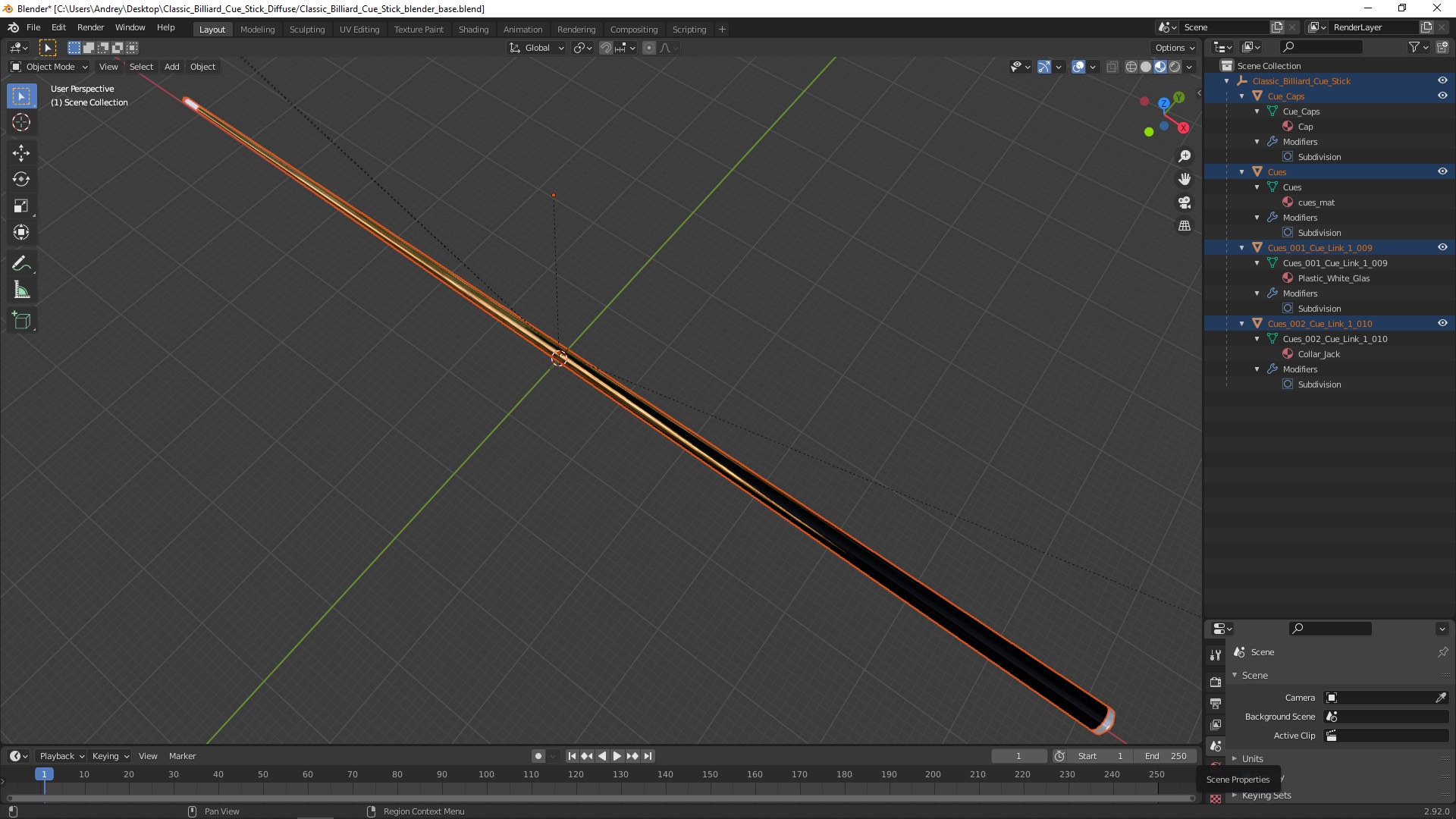Select the Transform tool
1456x819 pixels.
(x=21, y=232)
